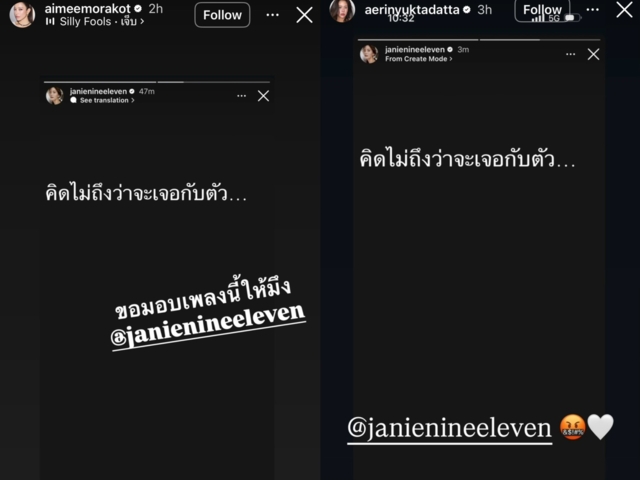The image size is (640, 480).
Task: Open more options on aimeemorakot story
Action: click(x=273, y=15)
